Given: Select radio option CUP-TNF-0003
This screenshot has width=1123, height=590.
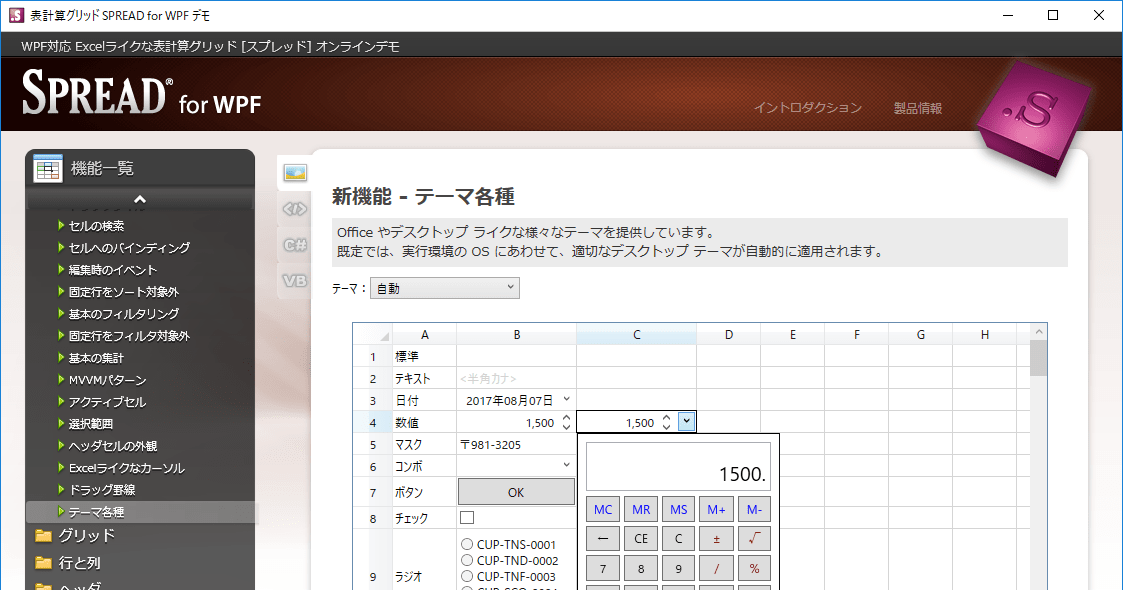Looking at the screenshot, I should point(509,576).
